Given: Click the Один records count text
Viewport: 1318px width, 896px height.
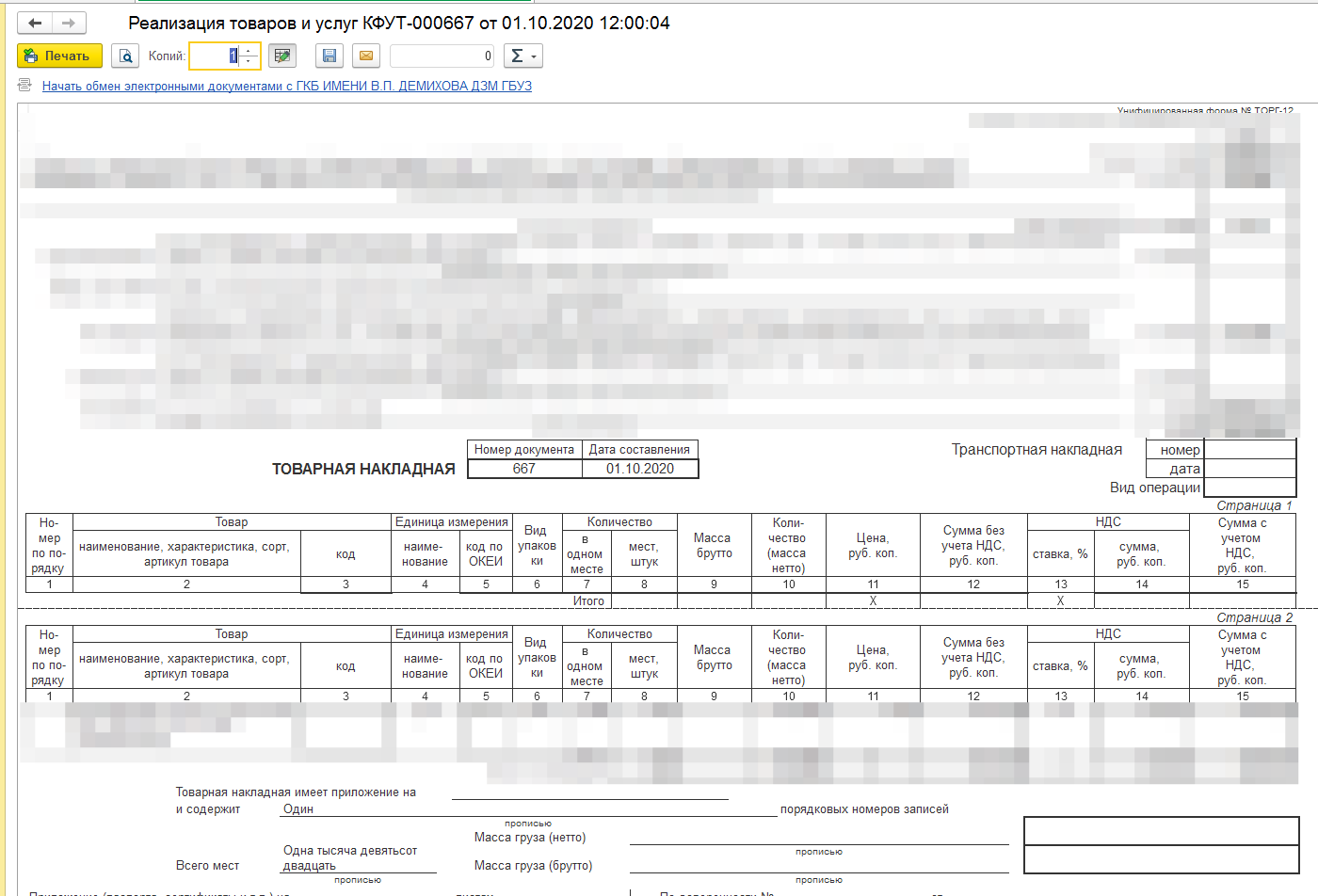Looking at the screenshot, I should [x=298, y=808].
